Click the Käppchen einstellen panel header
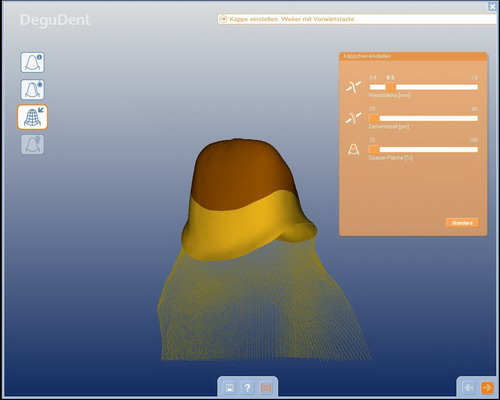Image resolution: width=500 pixels, height=400 pixels. pos(413,56)
